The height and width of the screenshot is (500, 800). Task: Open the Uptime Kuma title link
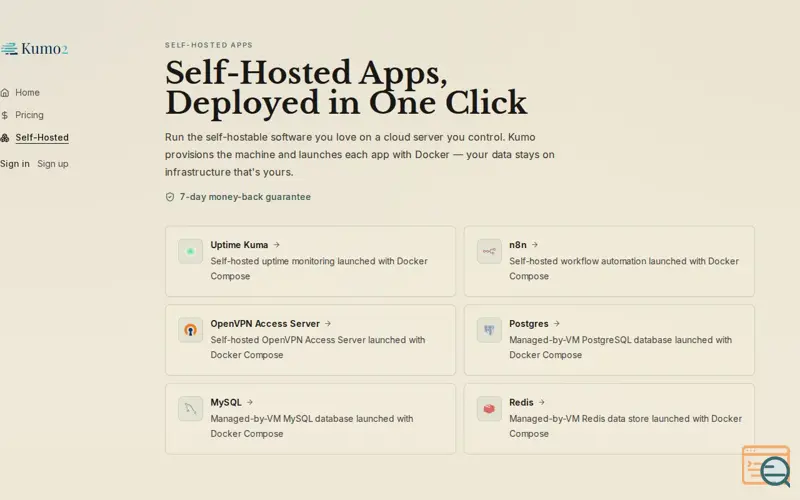239,245
